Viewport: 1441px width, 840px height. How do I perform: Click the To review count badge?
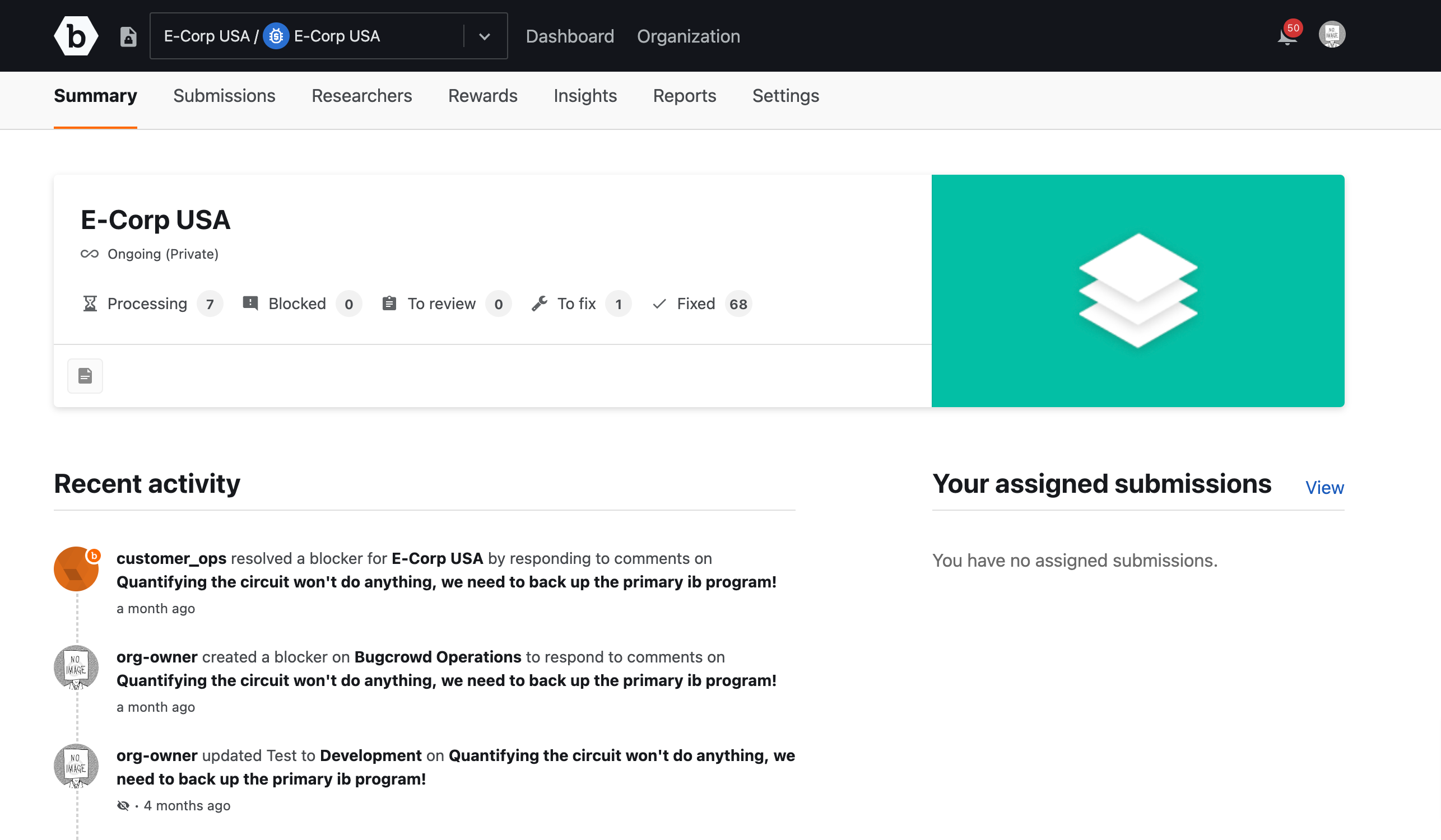[x=498, y=304]
